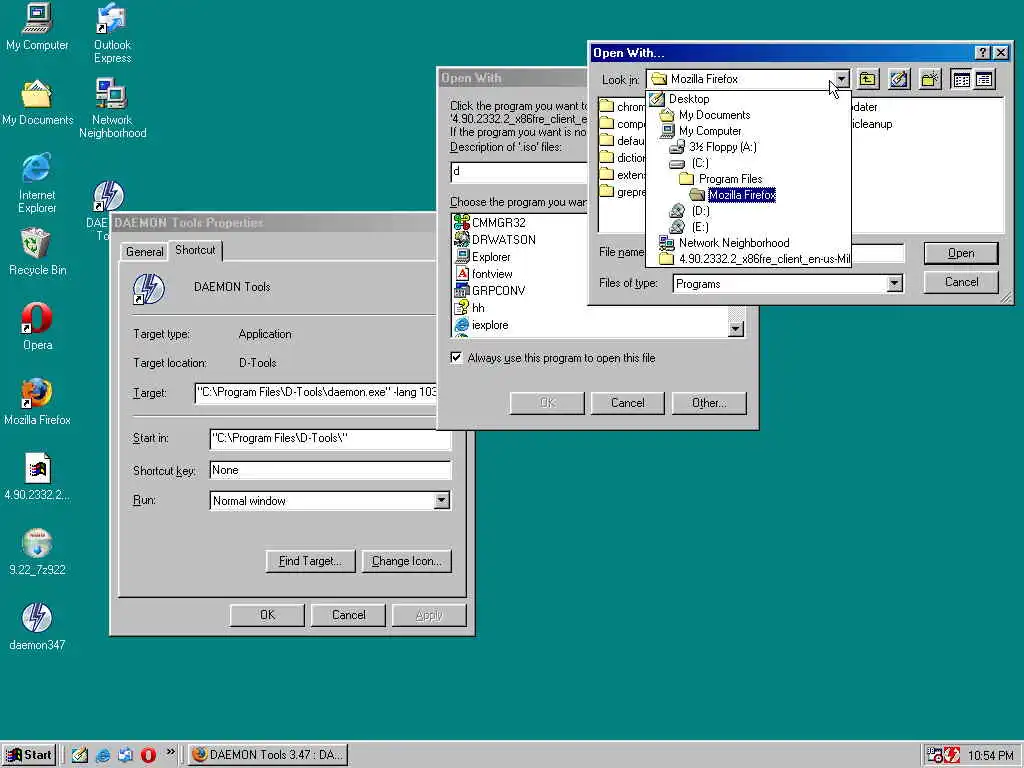Click Other... button in Open With
This screenshot has width=1024, height=768.
pyautogui.click(x=709, y=403)
